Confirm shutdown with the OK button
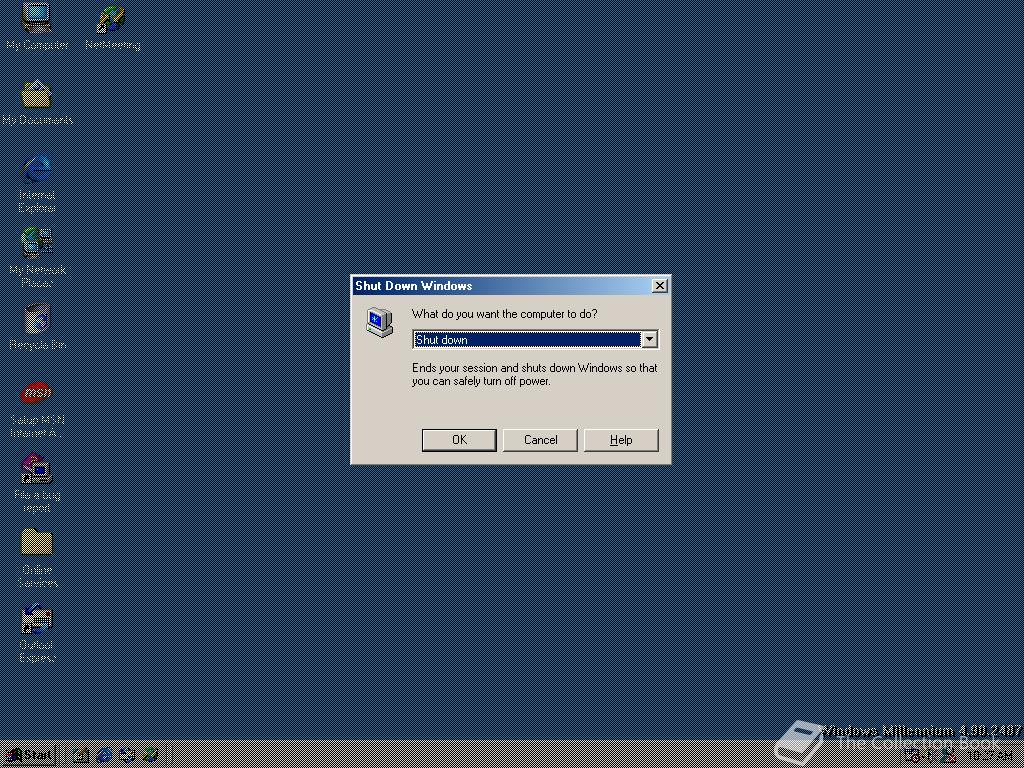This screenshot has height=768, width=1024. click(x=459, y=440)
